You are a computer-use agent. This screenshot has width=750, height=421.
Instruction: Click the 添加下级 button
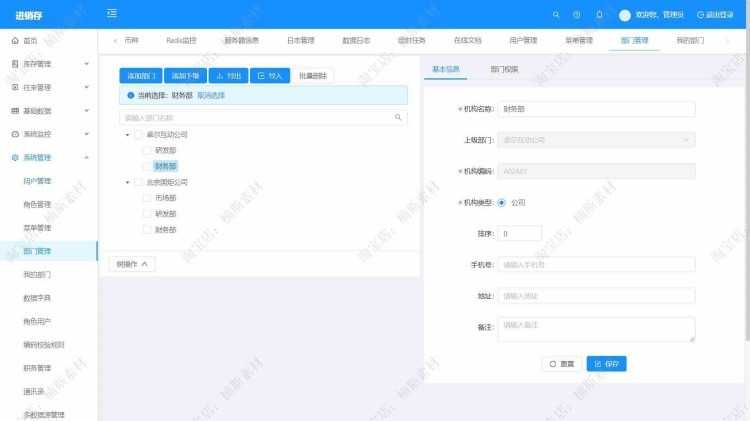tap(186, 76)
